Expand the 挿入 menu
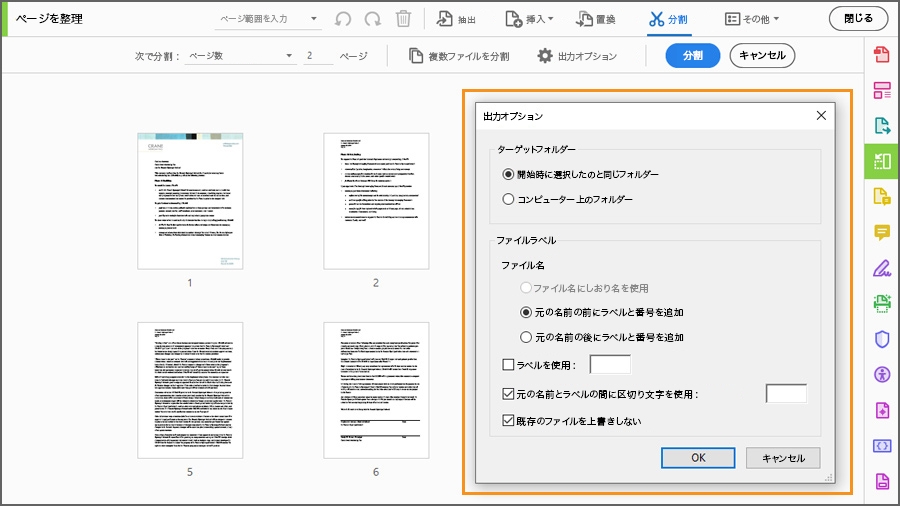 pos(529,19)
